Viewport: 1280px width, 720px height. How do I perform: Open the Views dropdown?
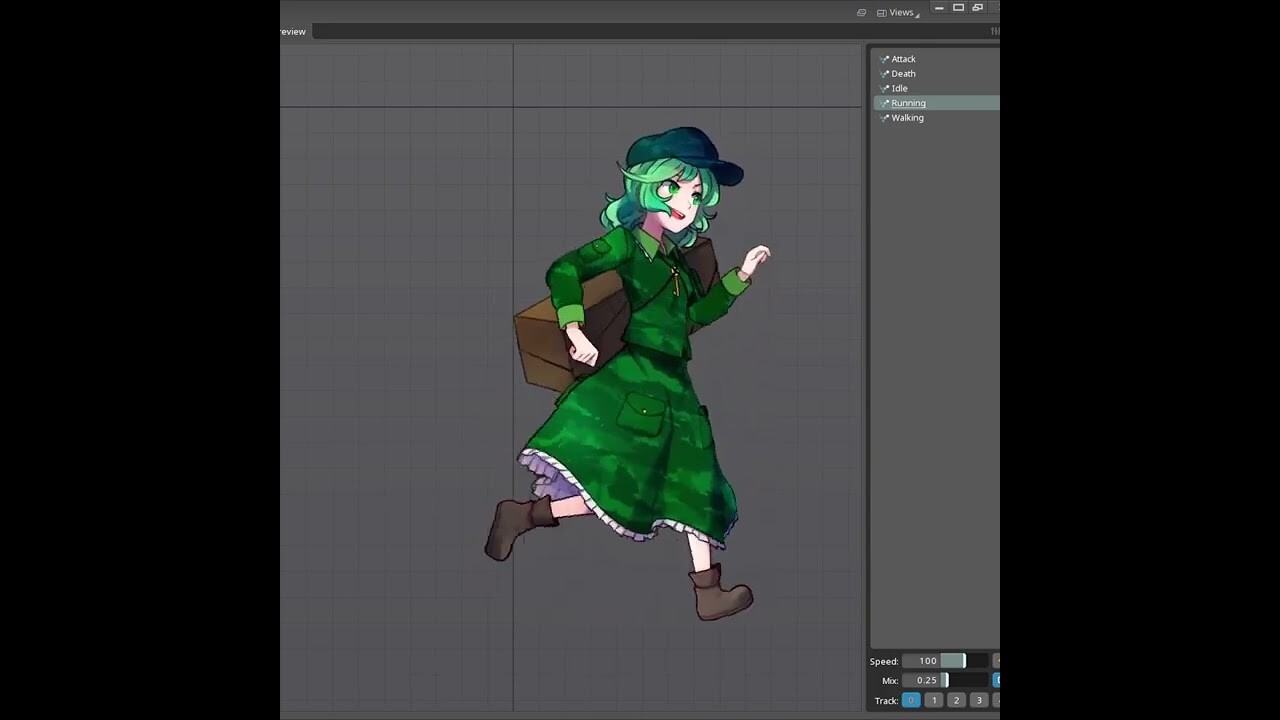900,12
